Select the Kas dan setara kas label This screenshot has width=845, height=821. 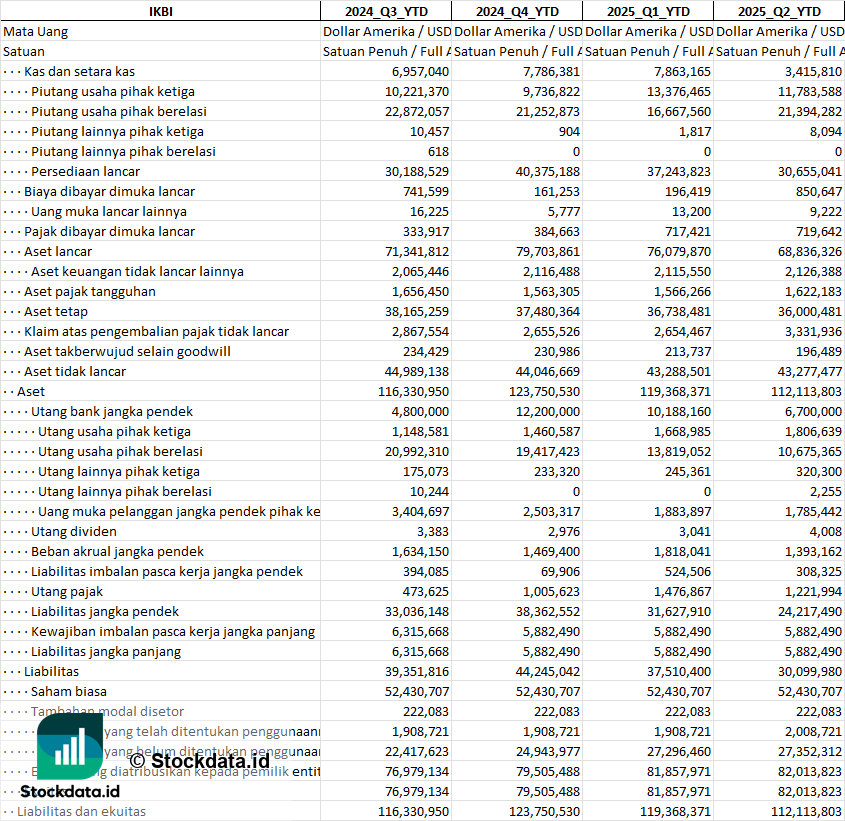pos(79,72)
